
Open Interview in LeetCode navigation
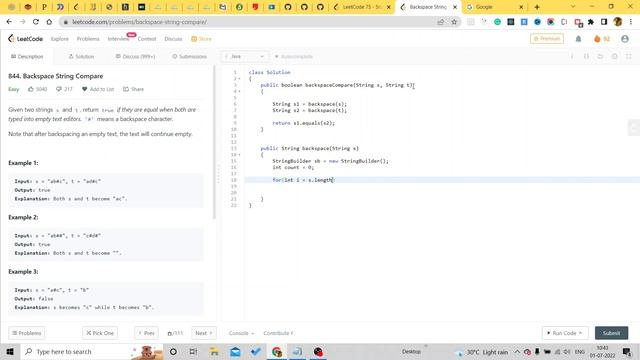click(x=118, y=39)
